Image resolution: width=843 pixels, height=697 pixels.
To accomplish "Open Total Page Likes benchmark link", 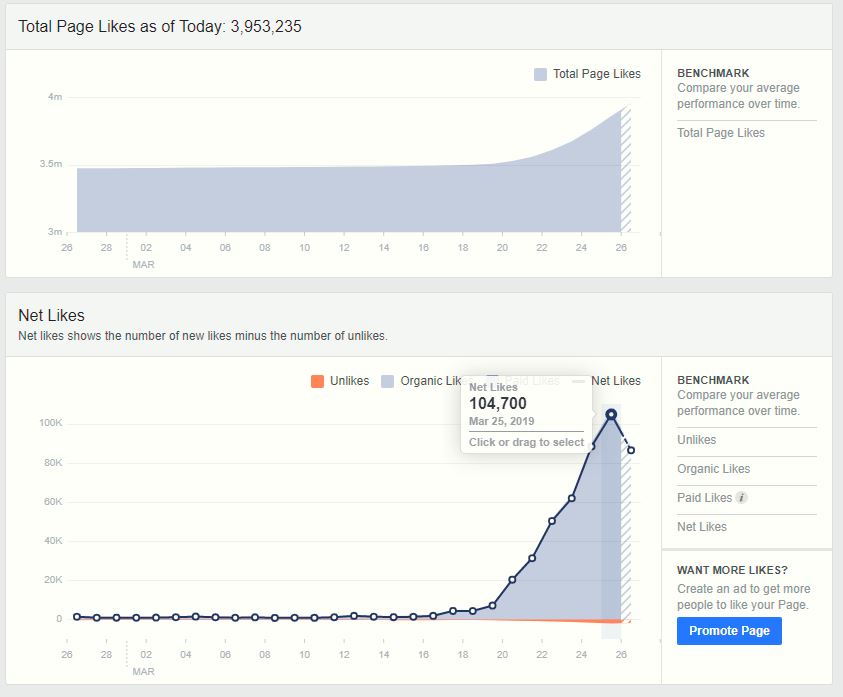I will (720, 133).
